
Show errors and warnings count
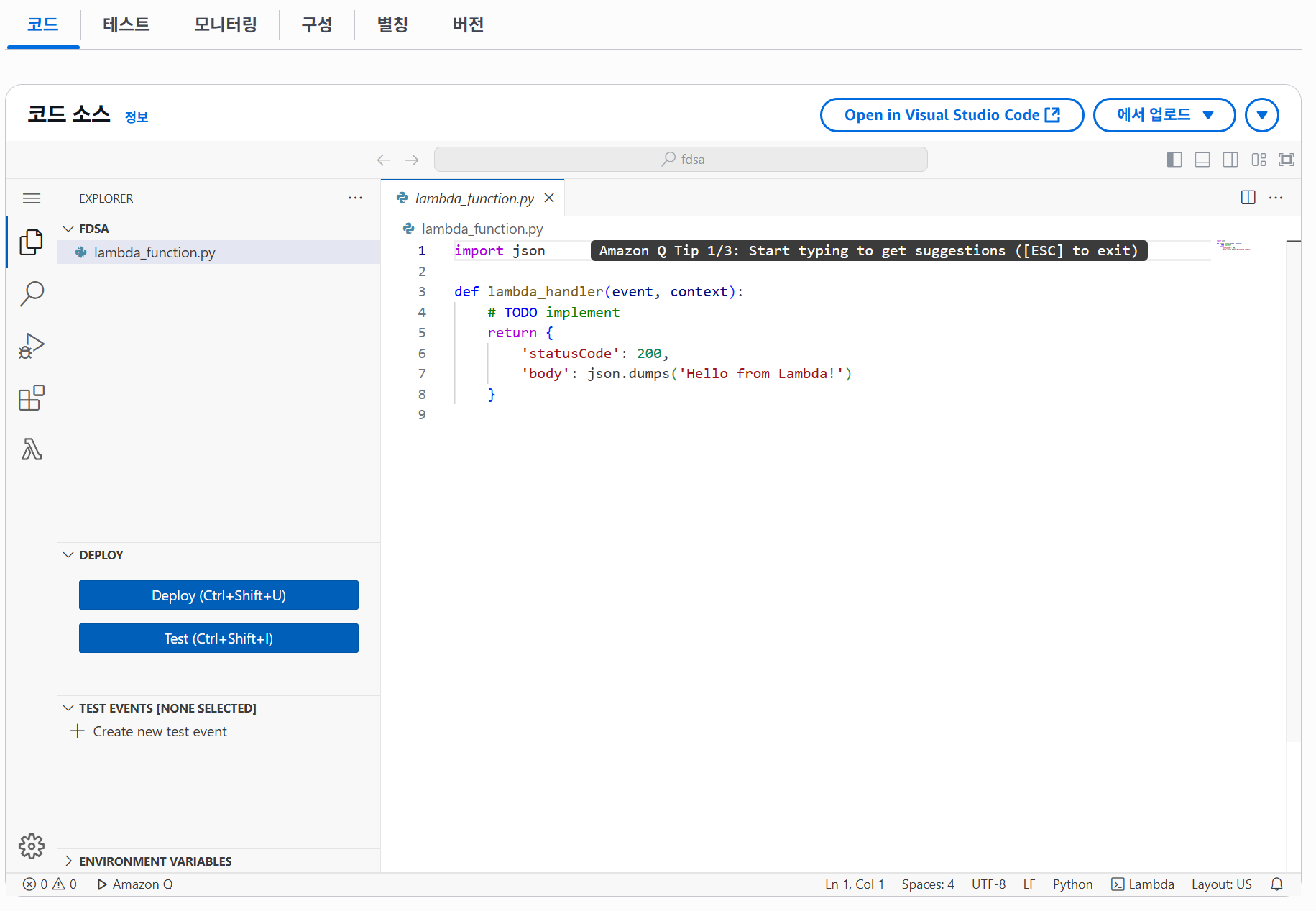click(x=50, y=884)
